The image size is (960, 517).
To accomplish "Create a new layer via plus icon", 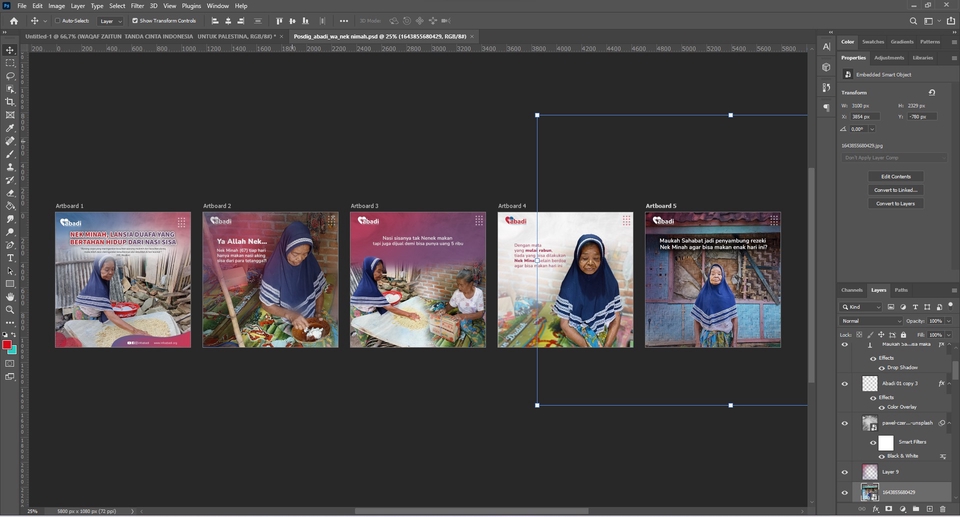I will pyautogui.click(x=929, y=509).
